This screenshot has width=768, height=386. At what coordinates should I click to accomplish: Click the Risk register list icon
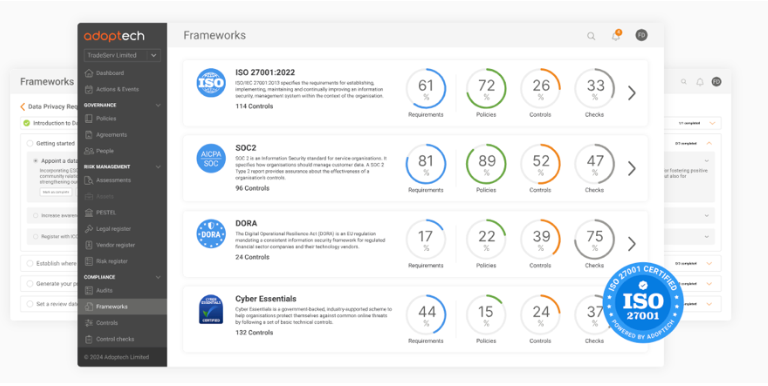tap(89, 261)
